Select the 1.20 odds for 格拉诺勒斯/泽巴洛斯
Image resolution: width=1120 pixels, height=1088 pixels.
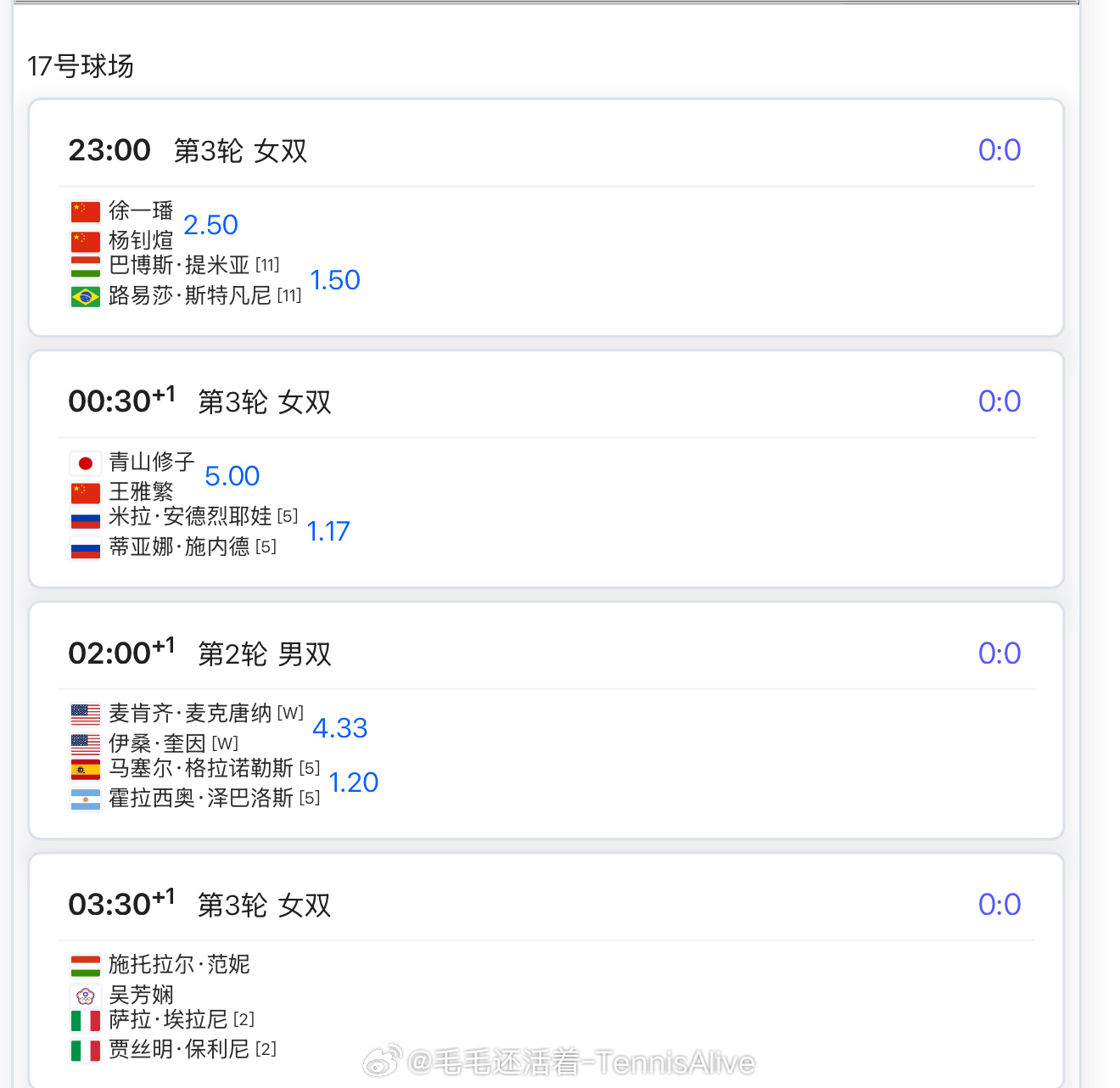pyautogui.click(x=353, y=782)
